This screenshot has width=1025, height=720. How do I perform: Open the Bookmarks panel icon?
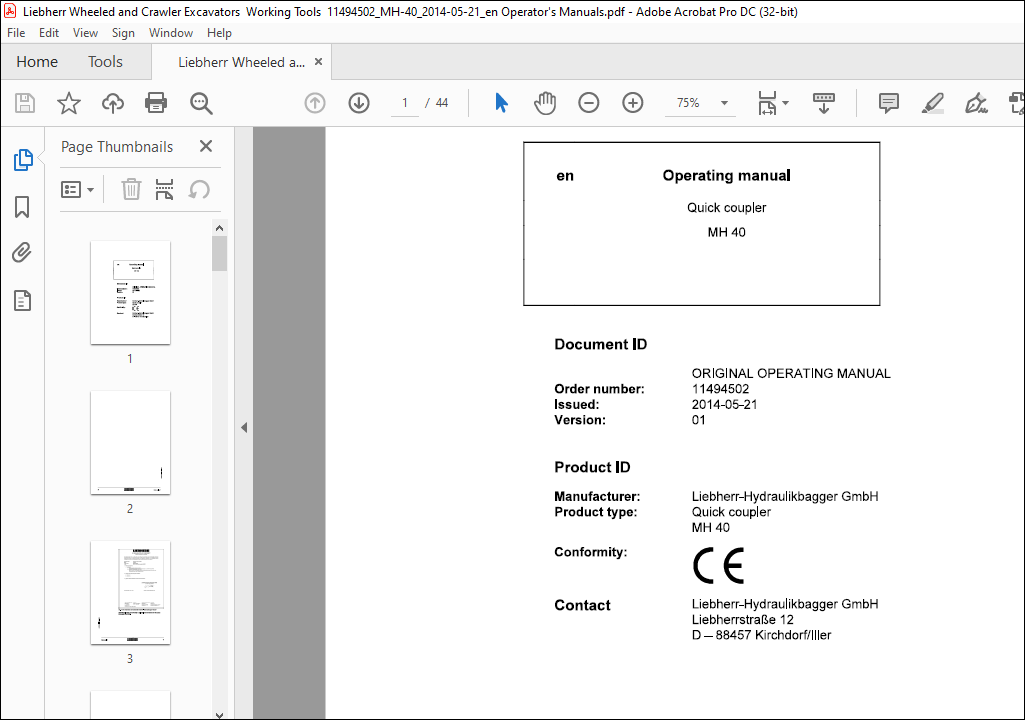(22, 207)
